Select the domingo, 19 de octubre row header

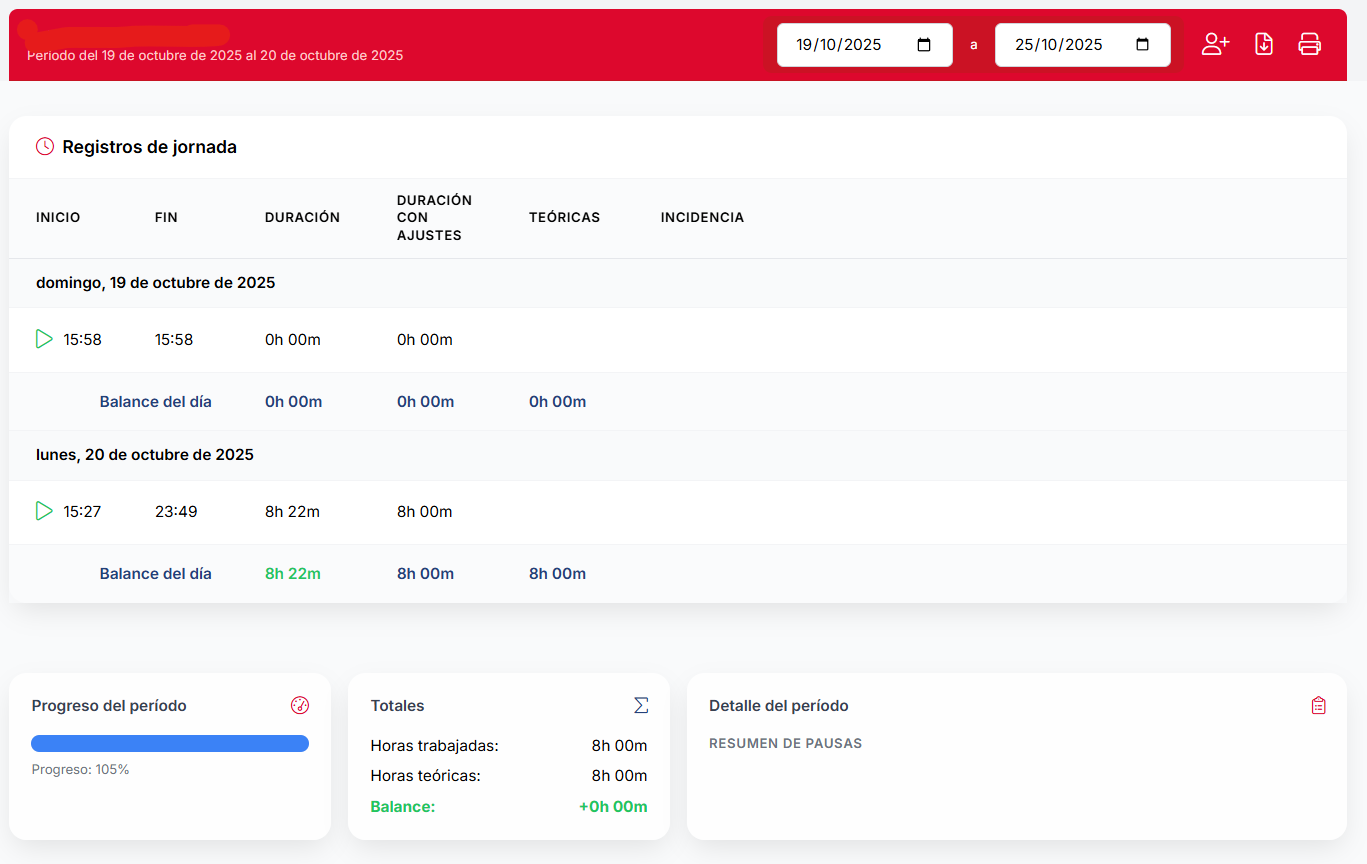pyautogui.click(x=156, y=283)
